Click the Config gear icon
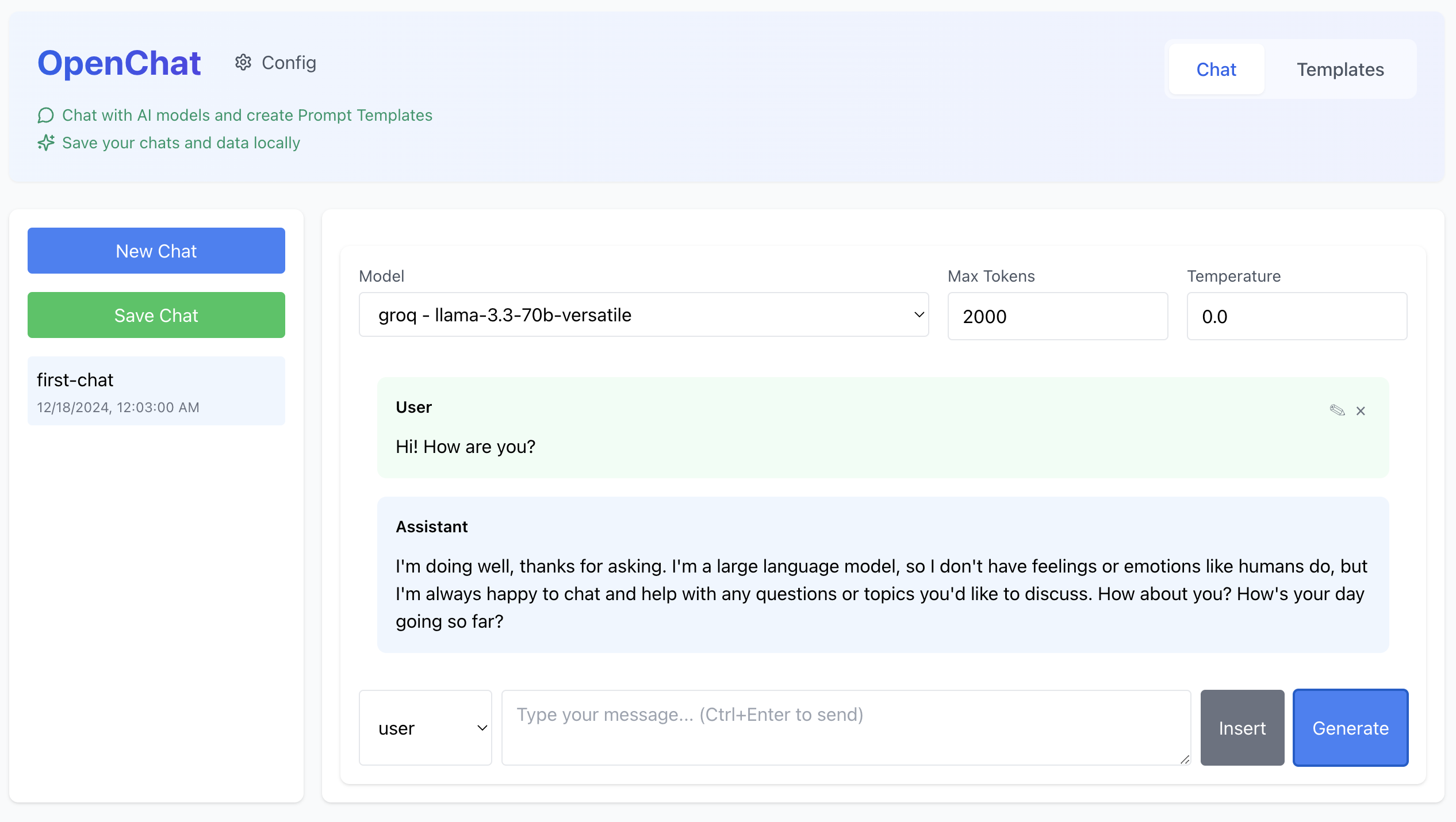 pos(243,63)
